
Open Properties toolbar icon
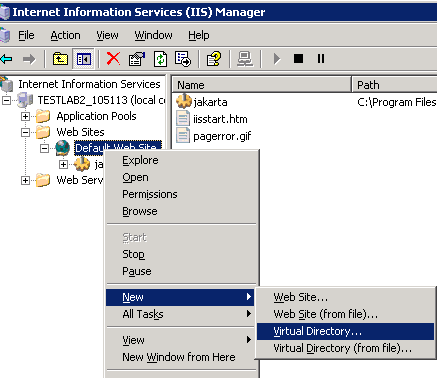[x=137, y=59]
